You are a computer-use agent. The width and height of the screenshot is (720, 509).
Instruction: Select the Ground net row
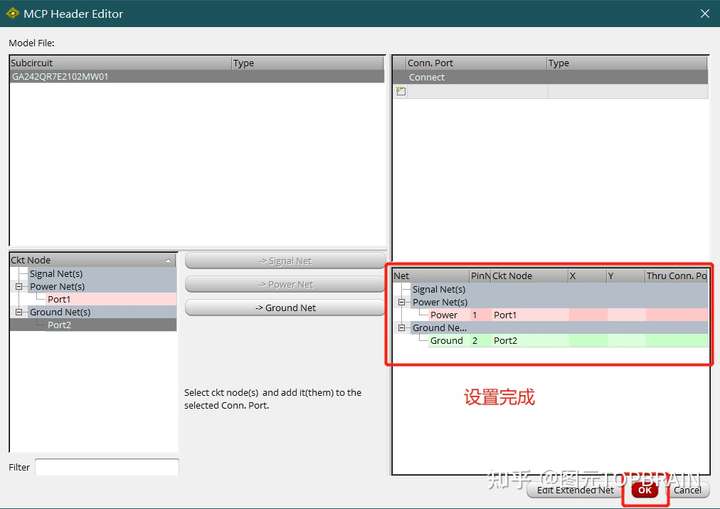(568, 340)
